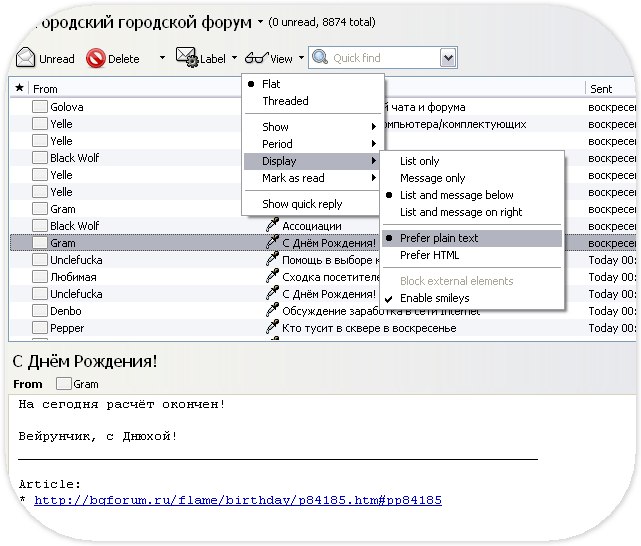Click the star column header icon
Image resolution: width=641 pixels, height=546 pixels.
tap(19, 89)
